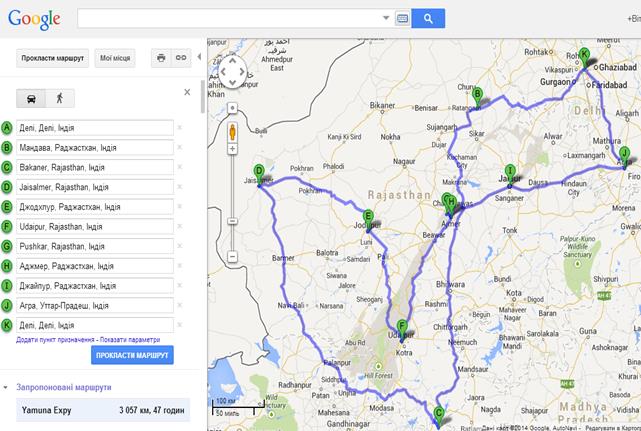Image resolution: width=641 pixels, height=431 pixels.
Task: Click destination G field Pushkar, Rajasthan
Action: click(x=95, y=246)
